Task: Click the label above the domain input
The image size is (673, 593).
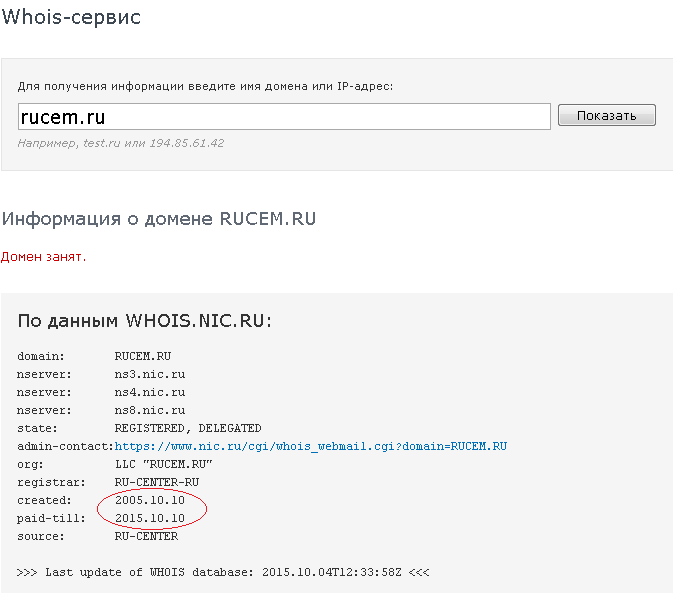Action: click(x=205, y=86)
